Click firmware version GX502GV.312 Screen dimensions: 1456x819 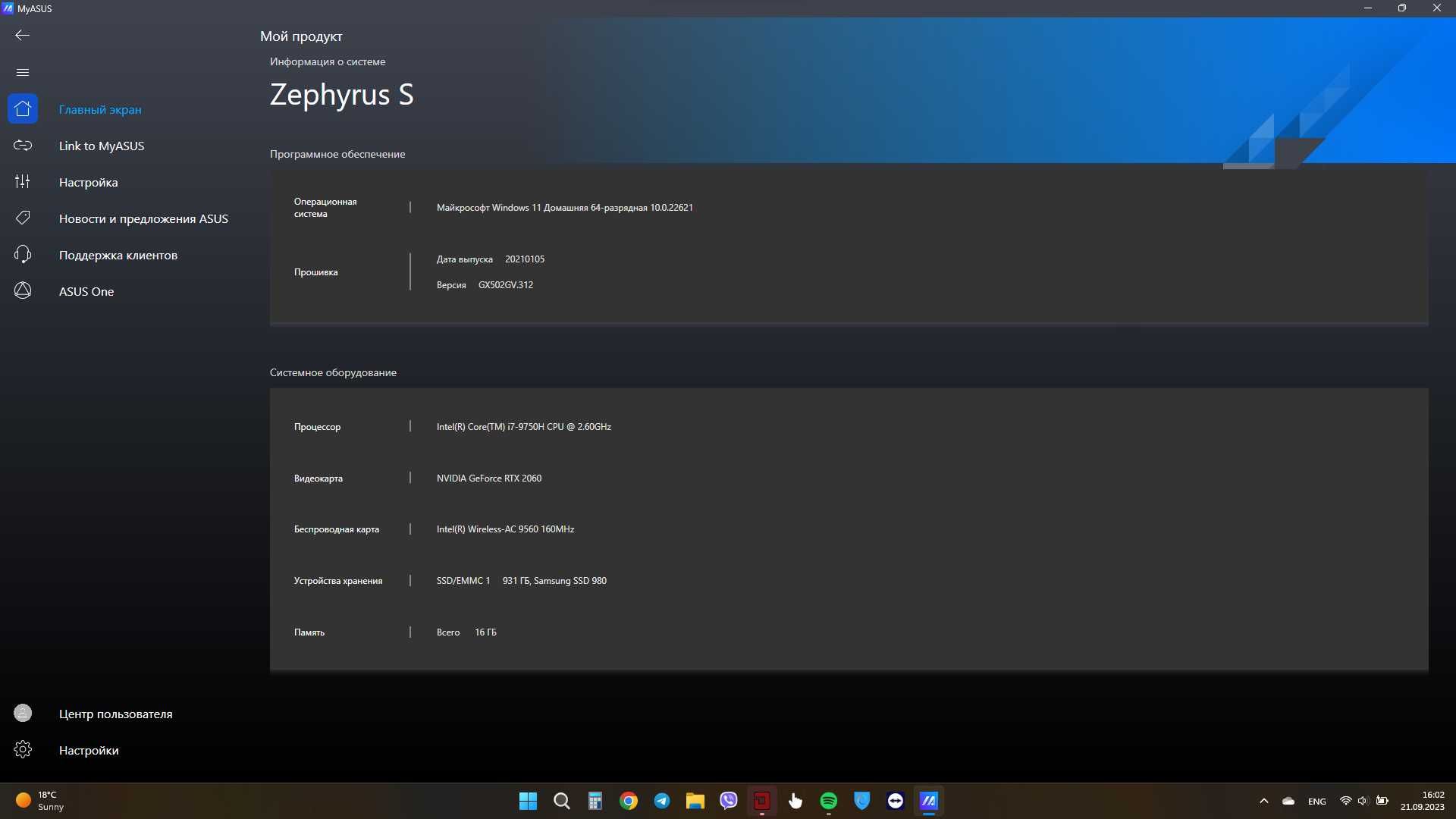(x=506, y=284)
